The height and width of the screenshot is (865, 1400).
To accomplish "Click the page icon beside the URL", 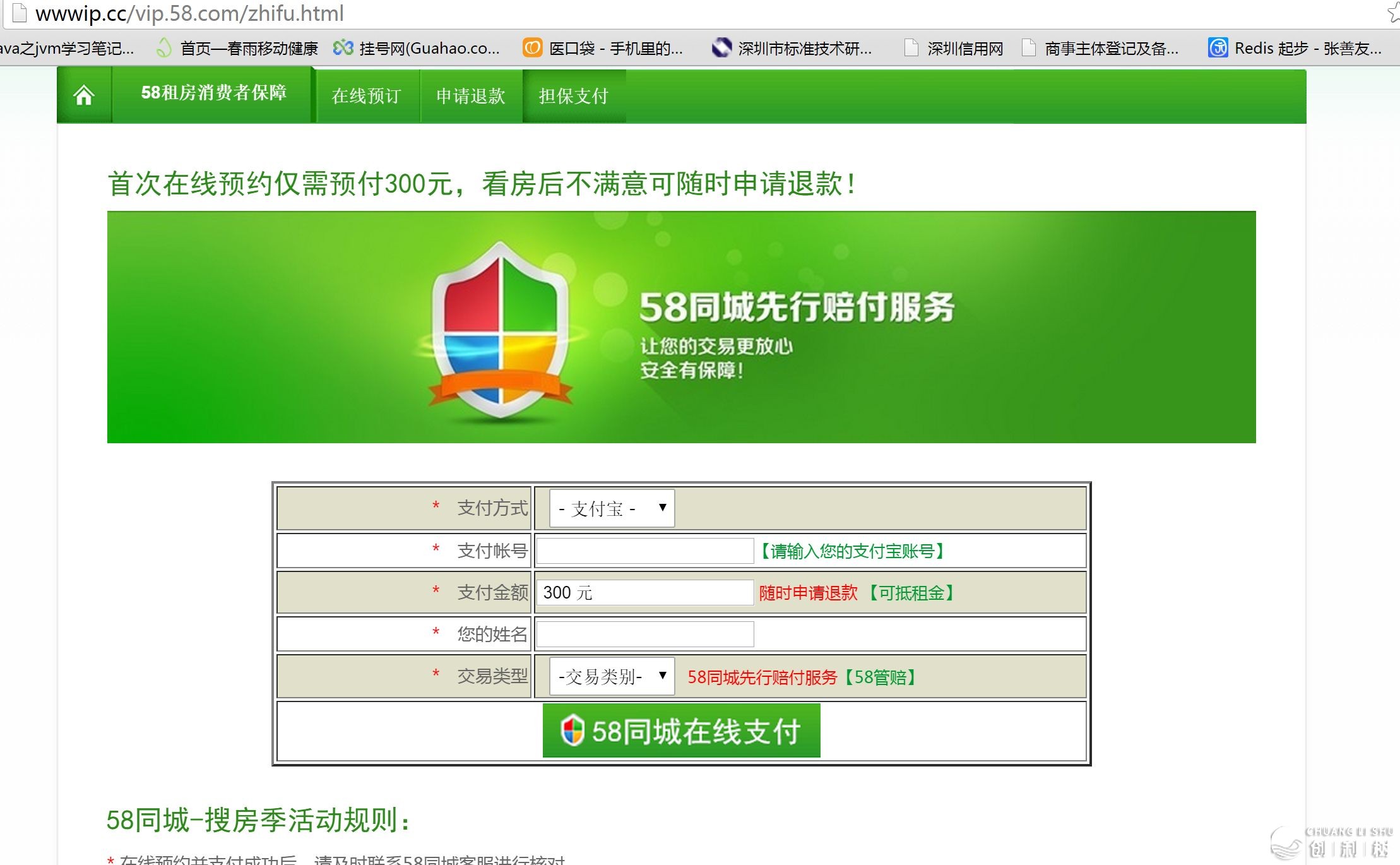I will [x=20, y=13].
